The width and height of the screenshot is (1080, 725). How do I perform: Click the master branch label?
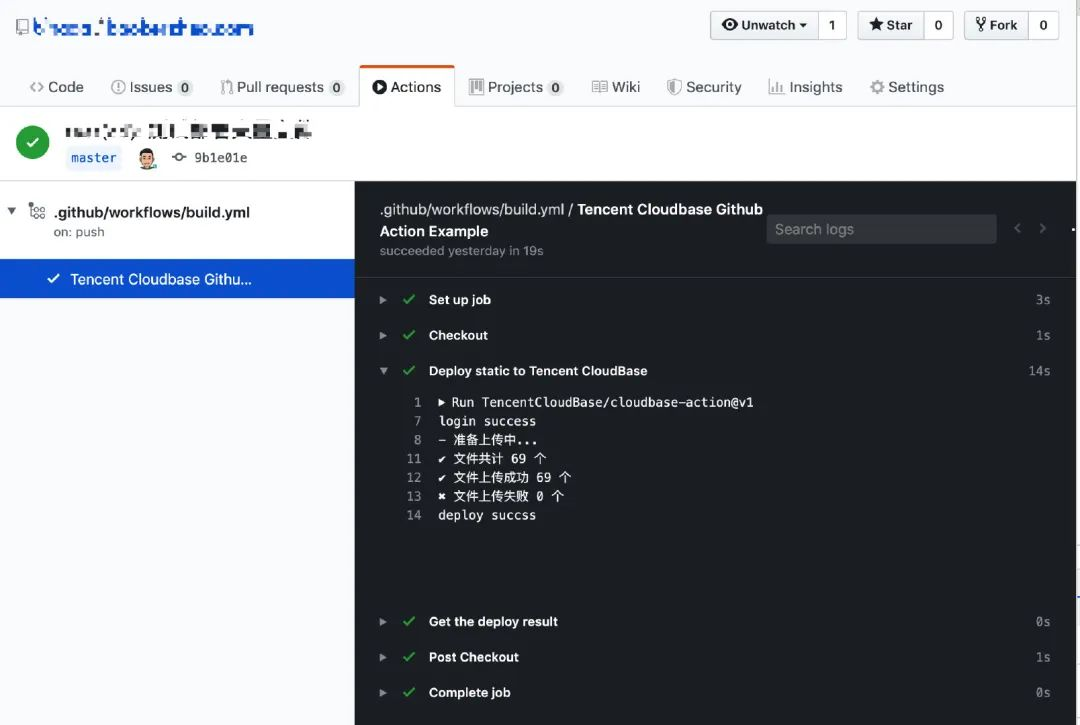point(94,158)
